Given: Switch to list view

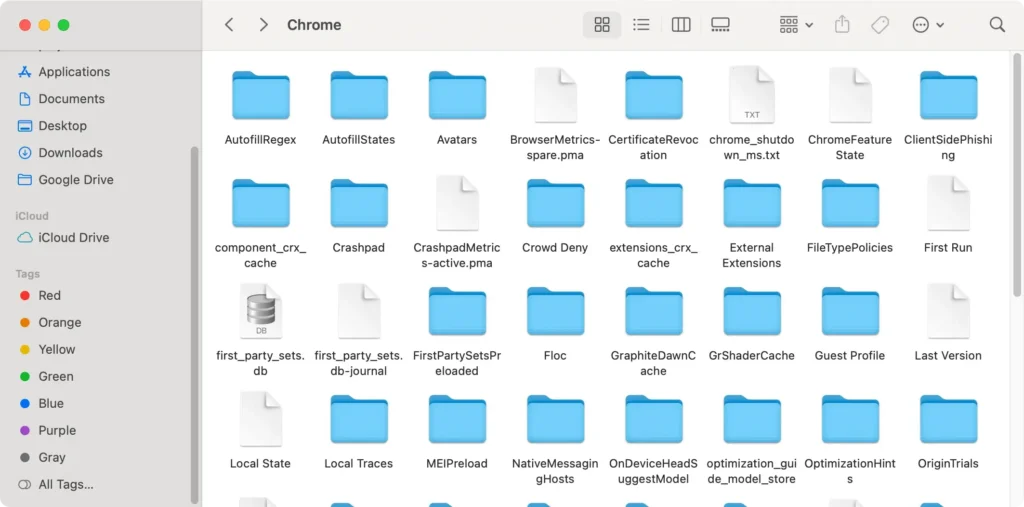Looking at the screenshot, I should (x=641, y=25).
